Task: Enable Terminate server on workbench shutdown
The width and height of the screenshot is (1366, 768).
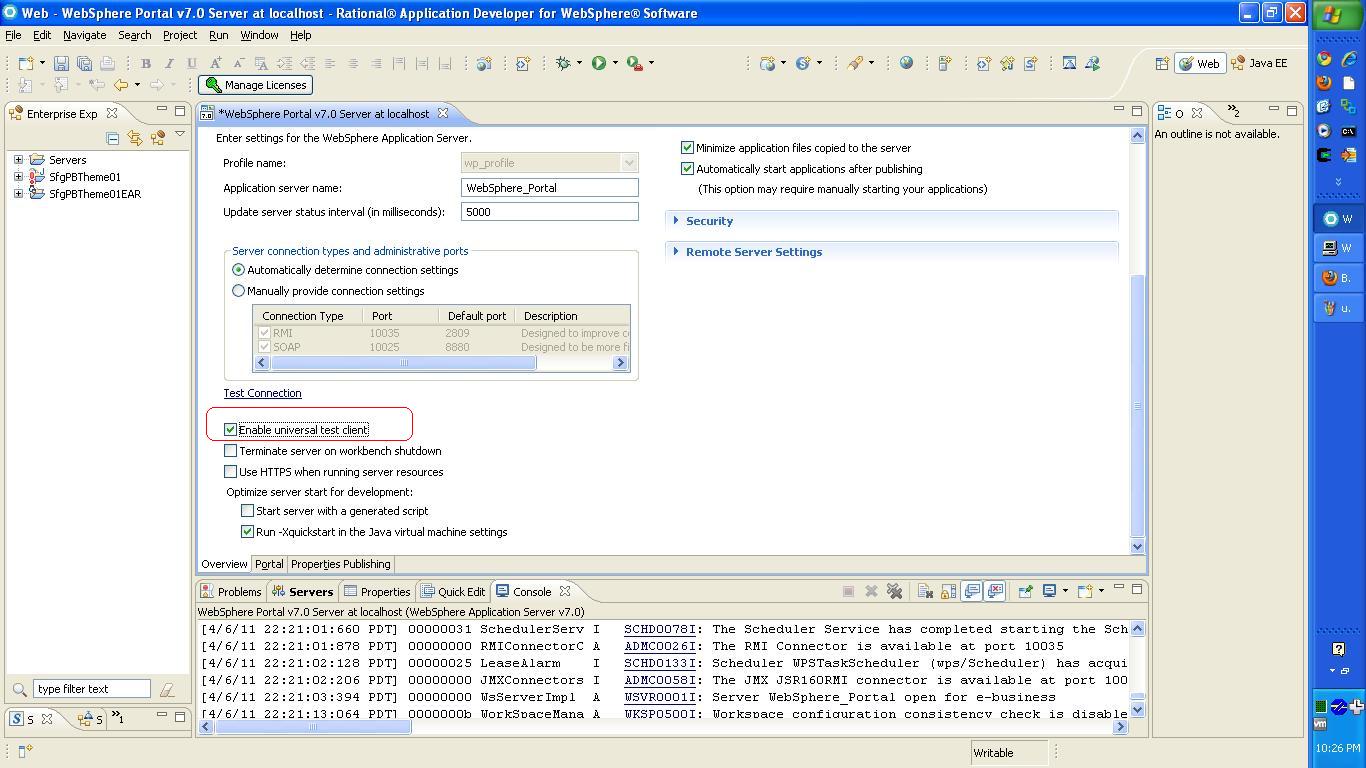Action: point(229,451)
